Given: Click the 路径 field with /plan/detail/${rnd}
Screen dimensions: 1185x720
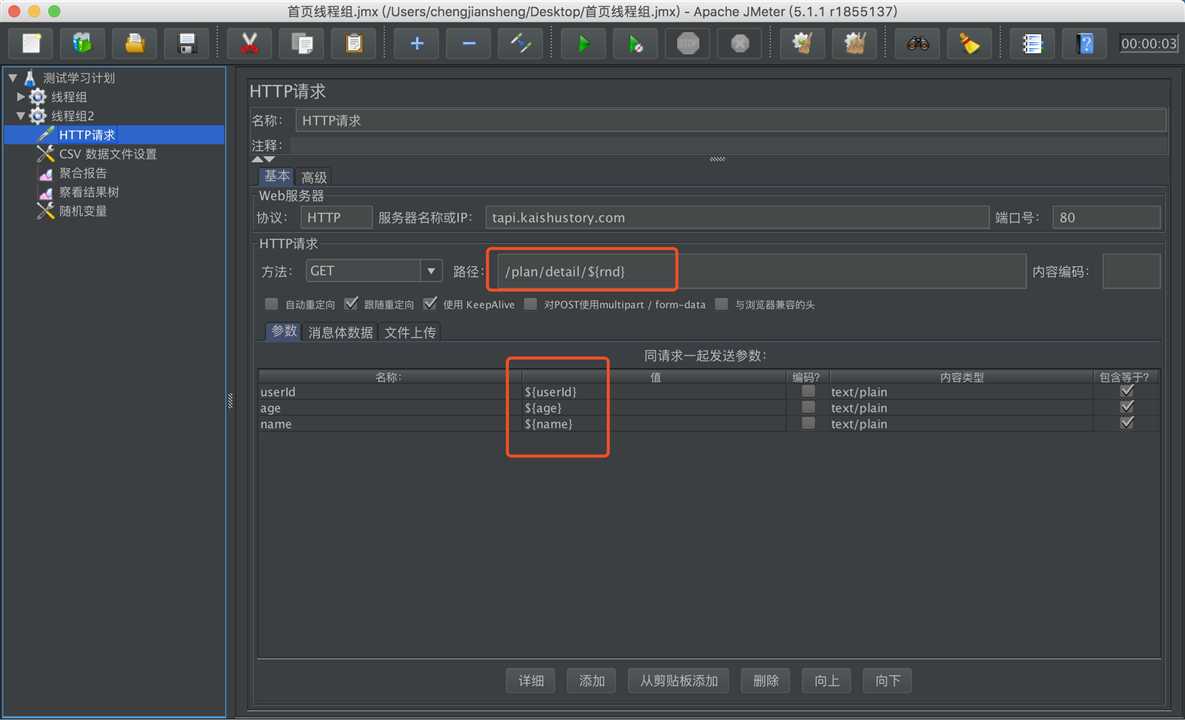Looking at the screenshot, I should point(761,271).
